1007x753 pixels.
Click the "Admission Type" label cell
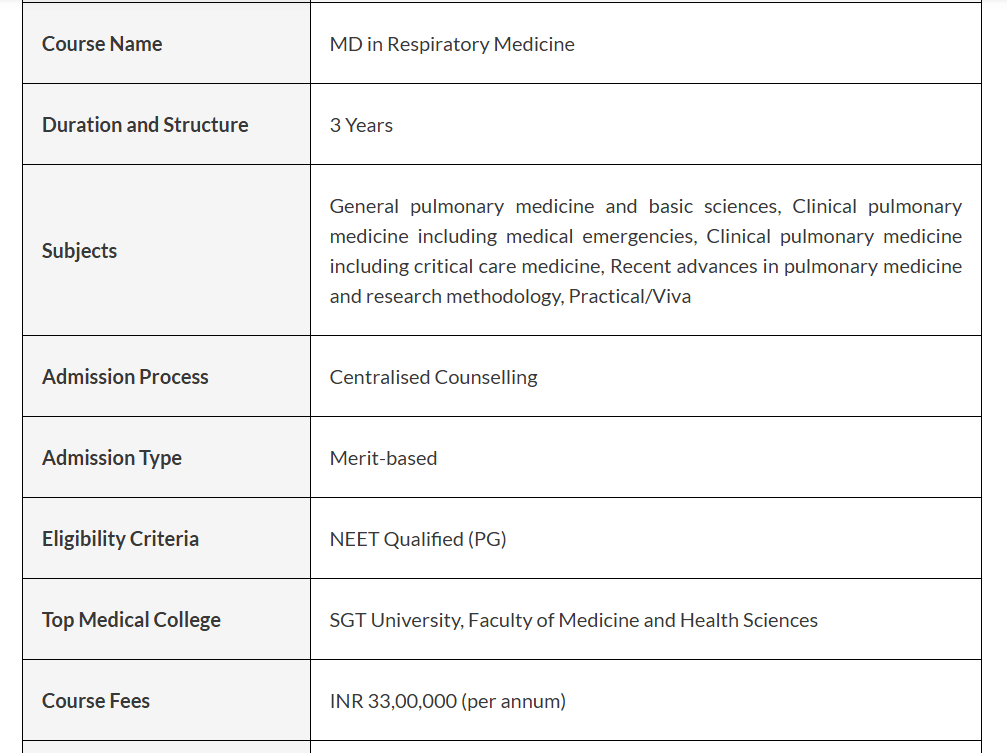coord(112,458)
